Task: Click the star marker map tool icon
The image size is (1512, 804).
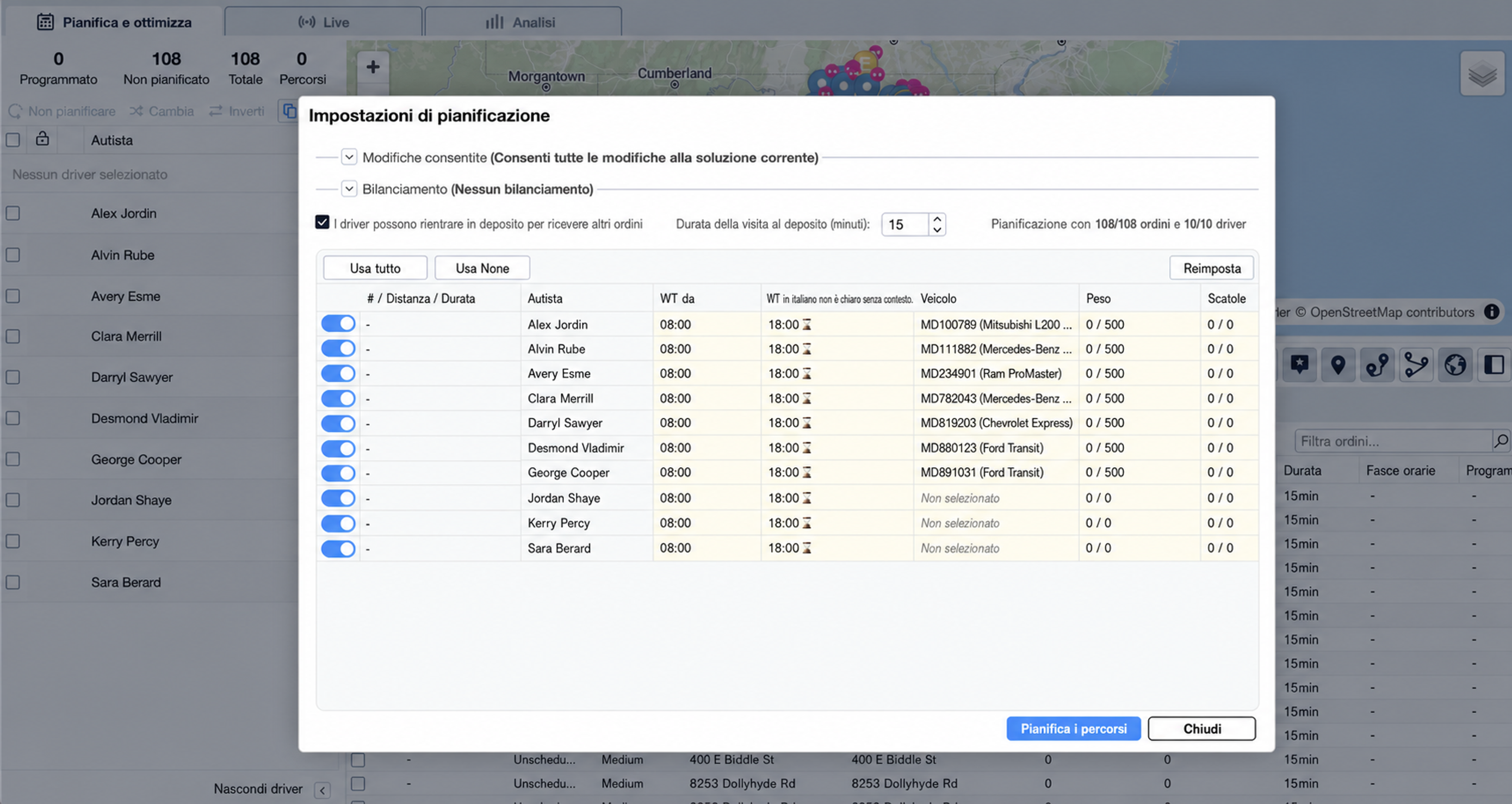Action: tap(1299, 364)
